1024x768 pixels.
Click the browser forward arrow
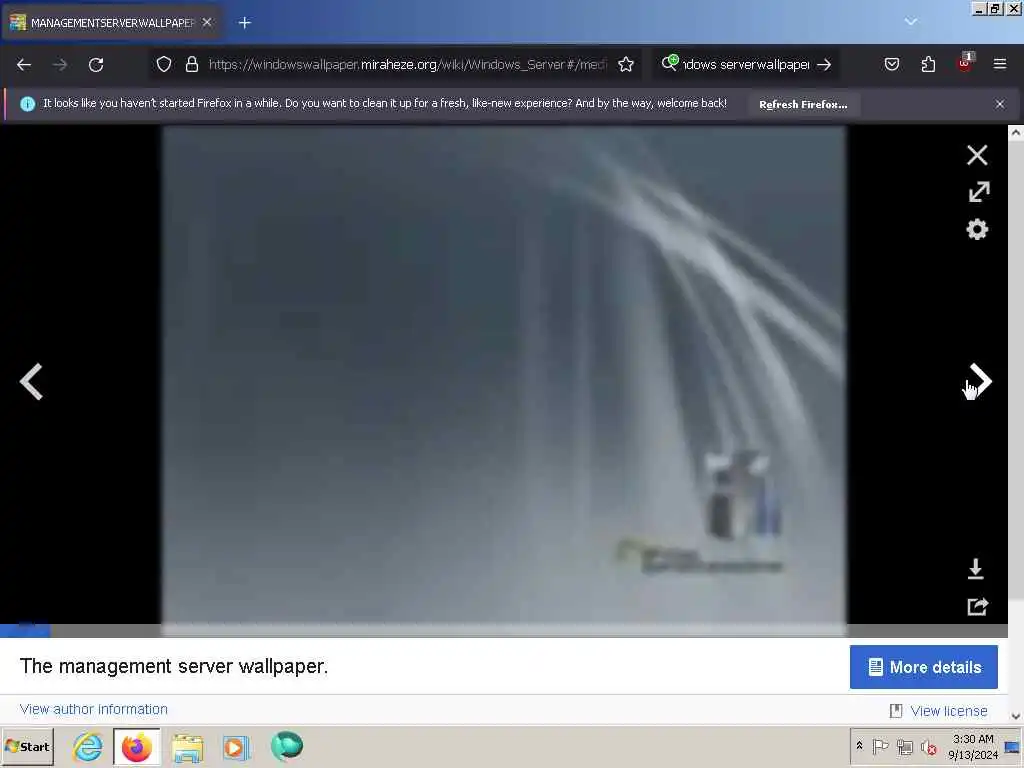coord(60,65)
